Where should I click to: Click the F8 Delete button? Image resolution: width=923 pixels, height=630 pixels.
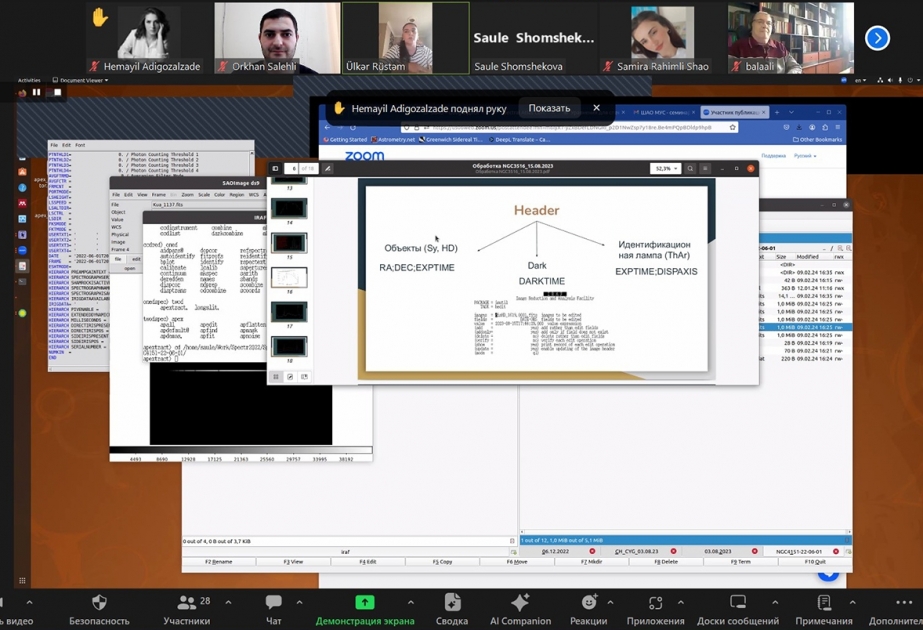click(666, 562)
